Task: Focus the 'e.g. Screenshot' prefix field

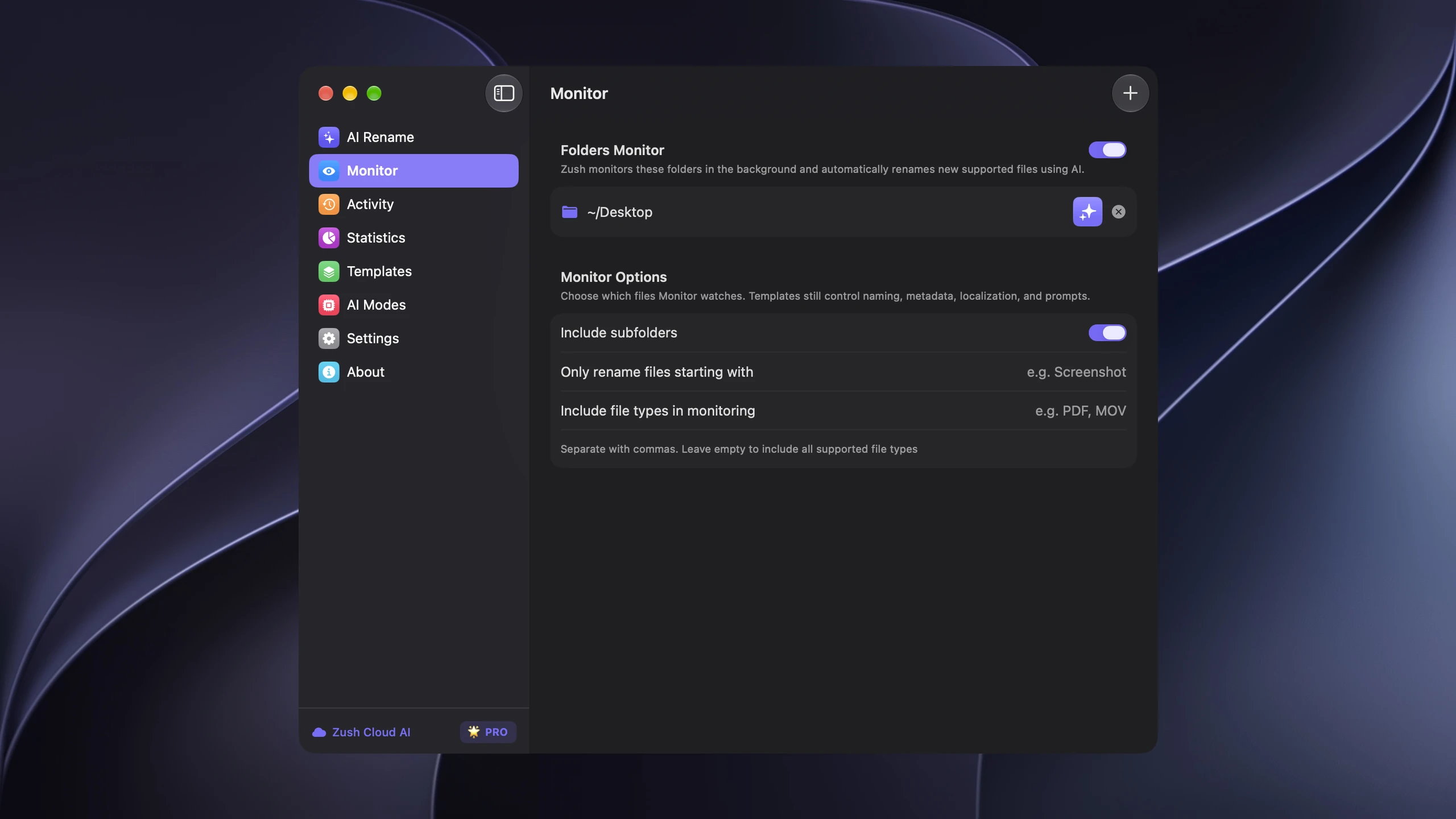Action: click(1076, 372)
